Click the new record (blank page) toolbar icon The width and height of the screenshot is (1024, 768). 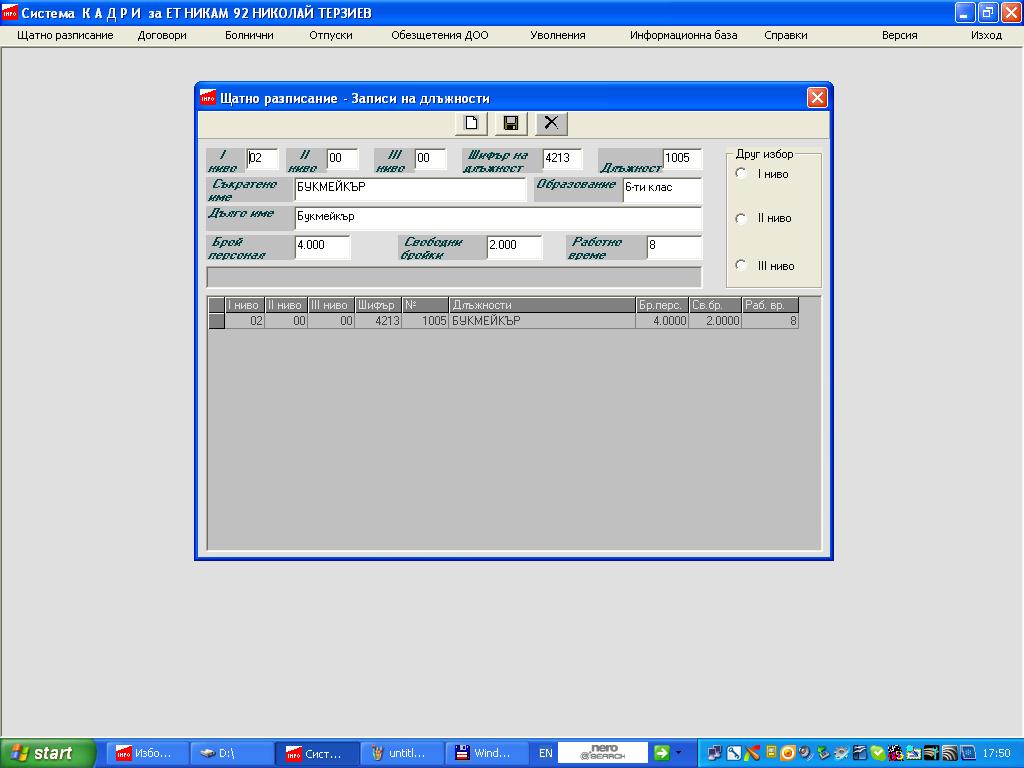pos(471,123)
